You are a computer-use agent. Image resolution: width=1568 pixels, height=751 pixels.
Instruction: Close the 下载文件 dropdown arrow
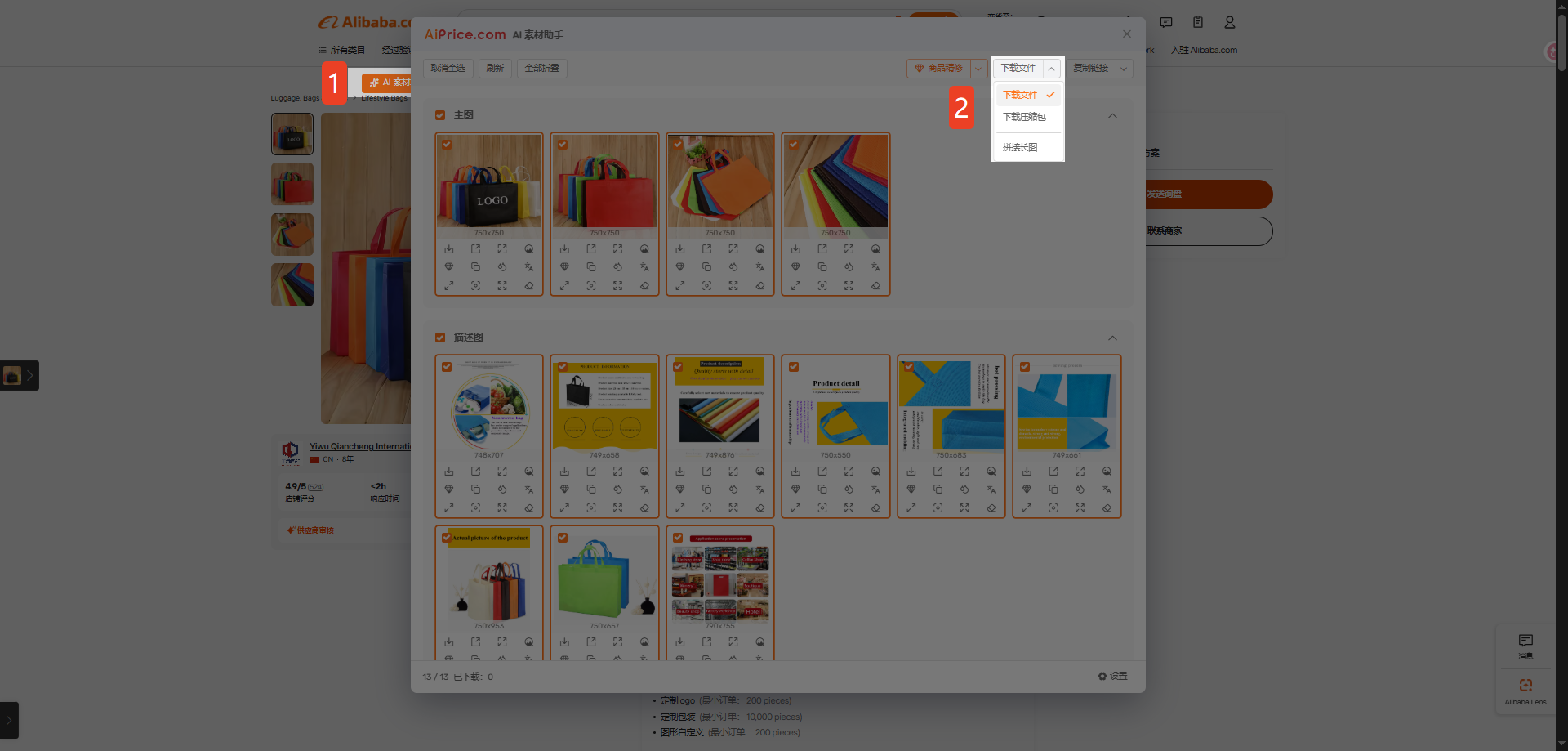click(x=1052, y=69)
